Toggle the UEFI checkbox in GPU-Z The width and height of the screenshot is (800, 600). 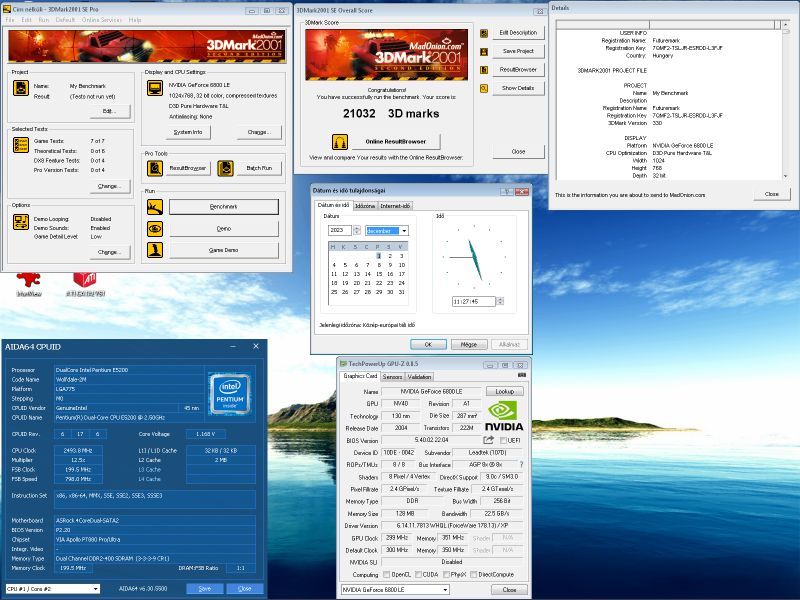click(503, 440)
